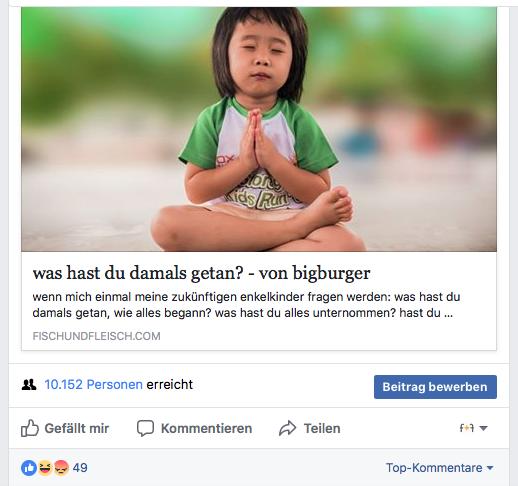Click the Teilen share arrow icon
This screenshot has width=518, height=486.
pyautogui.click(x=287, y=428)
